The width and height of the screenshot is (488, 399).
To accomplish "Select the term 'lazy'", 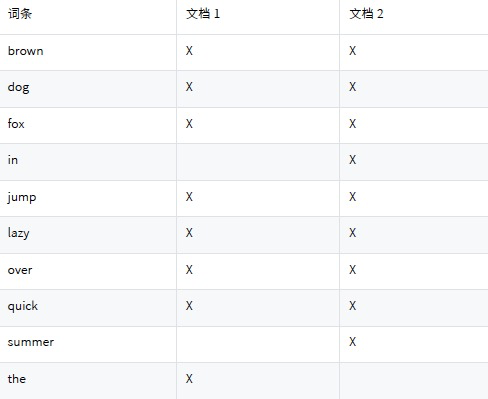I will point(19,233).
